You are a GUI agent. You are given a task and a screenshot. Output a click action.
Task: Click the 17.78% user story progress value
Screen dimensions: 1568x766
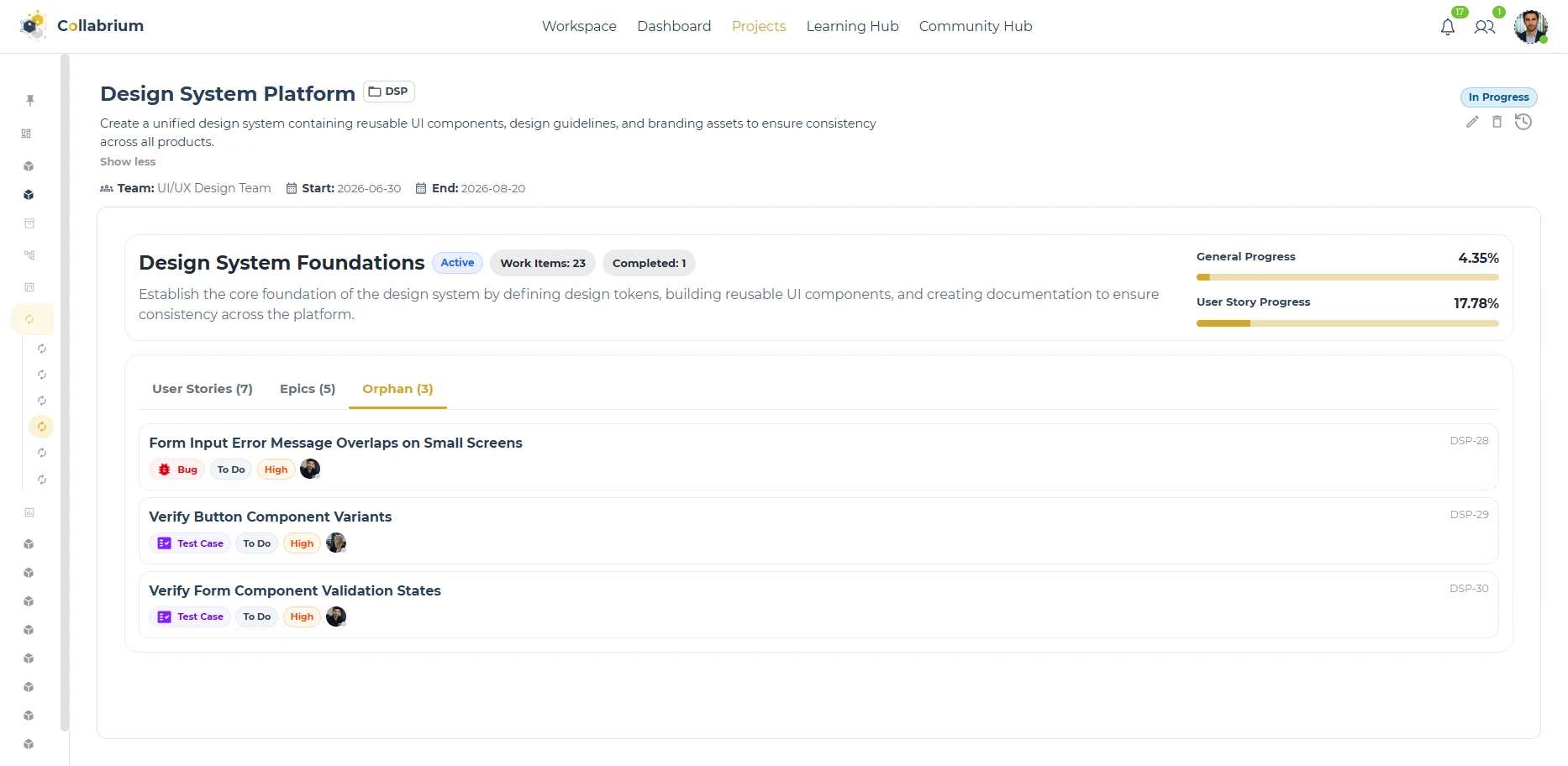tap(1476, 303)
